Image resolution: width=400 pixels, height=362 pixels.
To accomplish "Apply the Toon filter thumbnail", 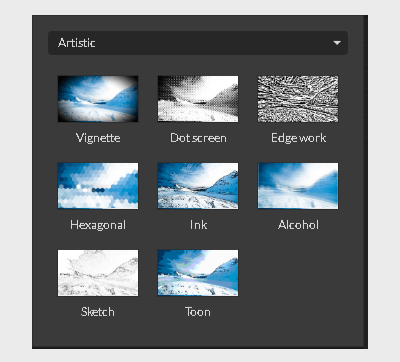I will pyautogui.click(x=198, y=273).
